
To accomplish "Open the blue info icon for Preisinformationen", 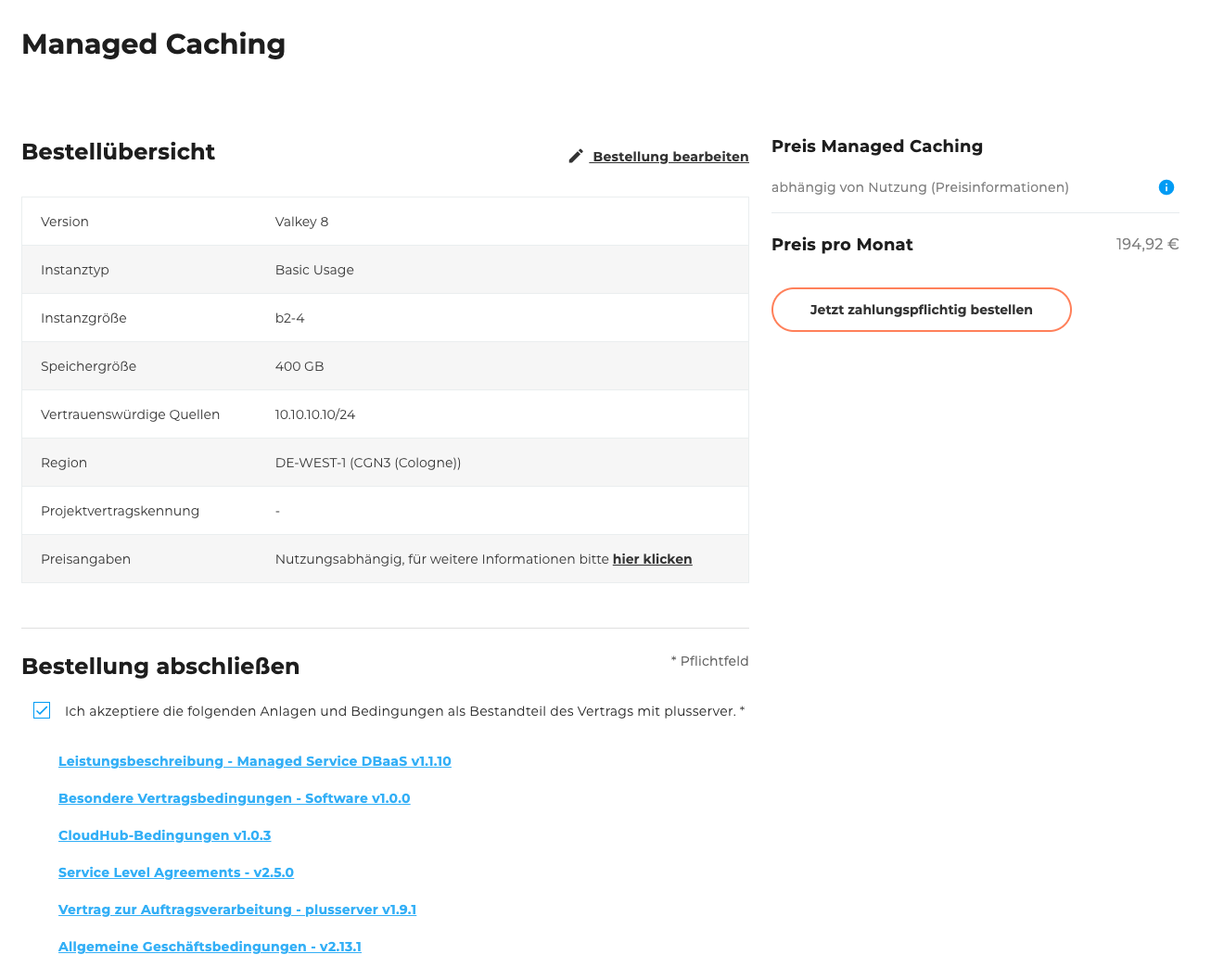I will click(x=1166, y=187).
